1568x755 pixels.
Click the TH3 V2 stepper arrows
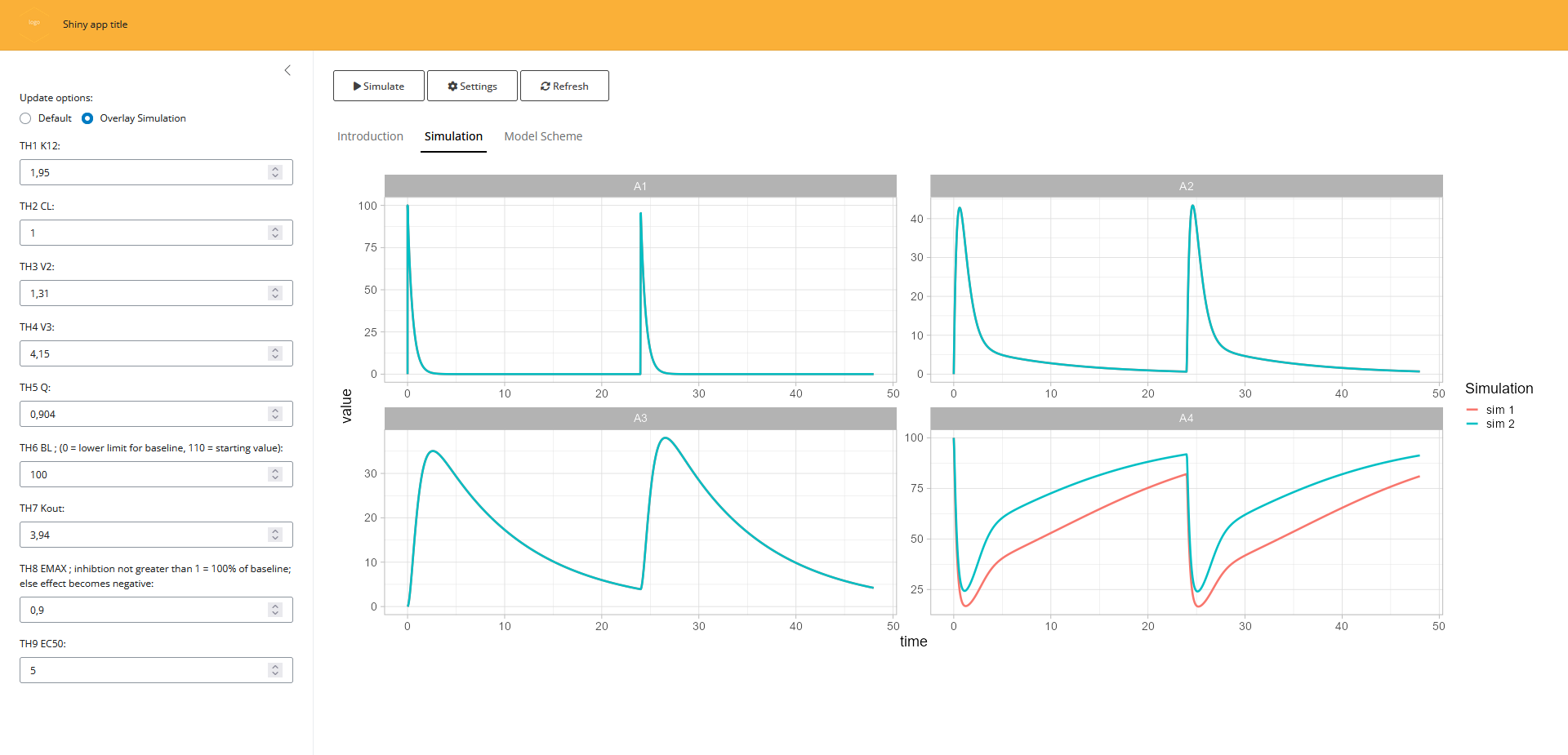[275, 293]
